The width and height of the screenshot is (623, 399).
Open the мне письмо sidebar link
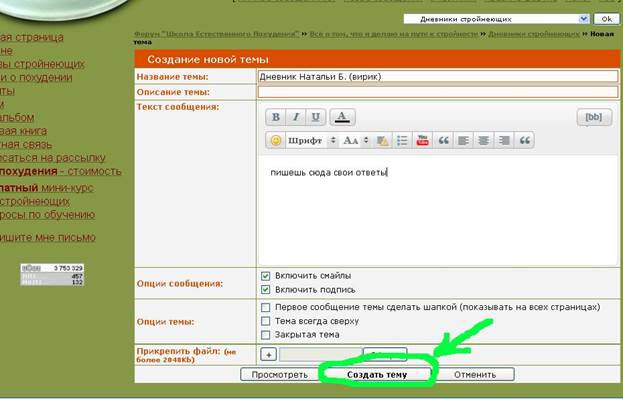tap(48, 238)
